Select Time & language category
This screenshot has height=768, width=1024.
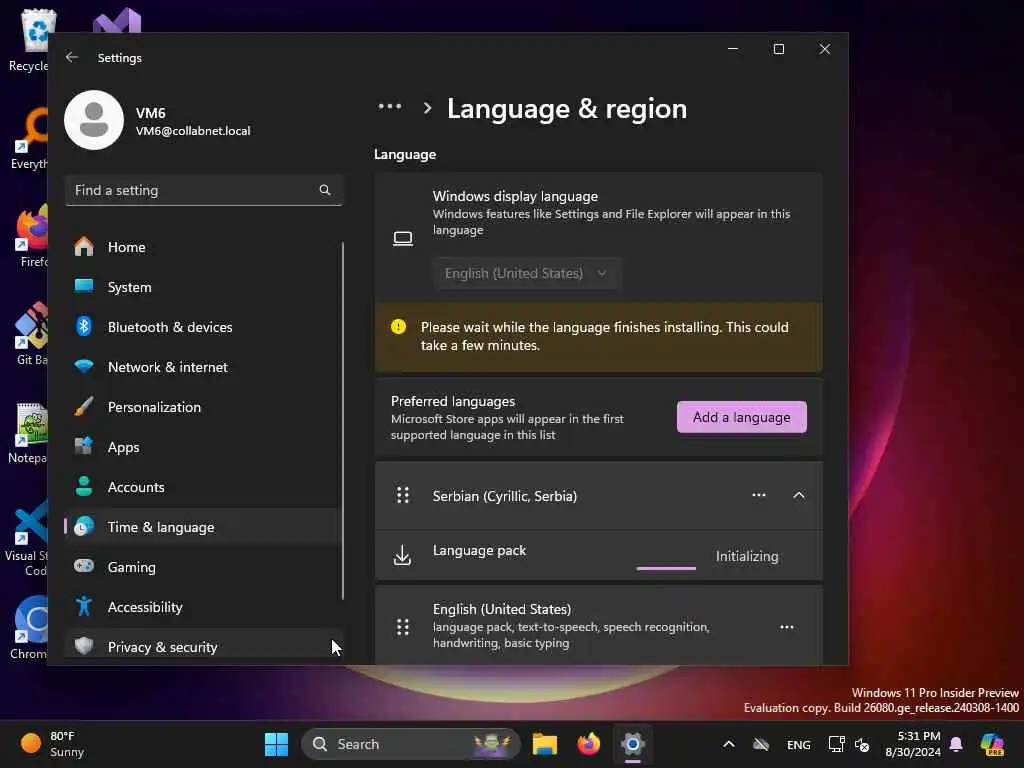click(x=204, y=526)
